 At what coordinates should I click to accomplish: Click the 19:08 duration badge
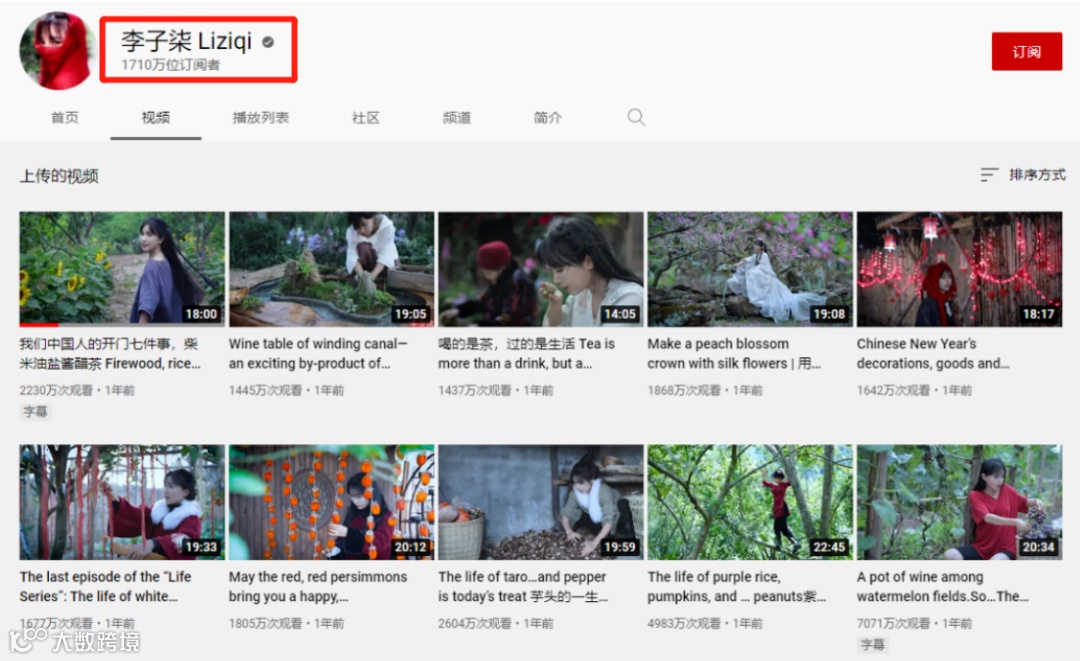click(x=829, y=314)
